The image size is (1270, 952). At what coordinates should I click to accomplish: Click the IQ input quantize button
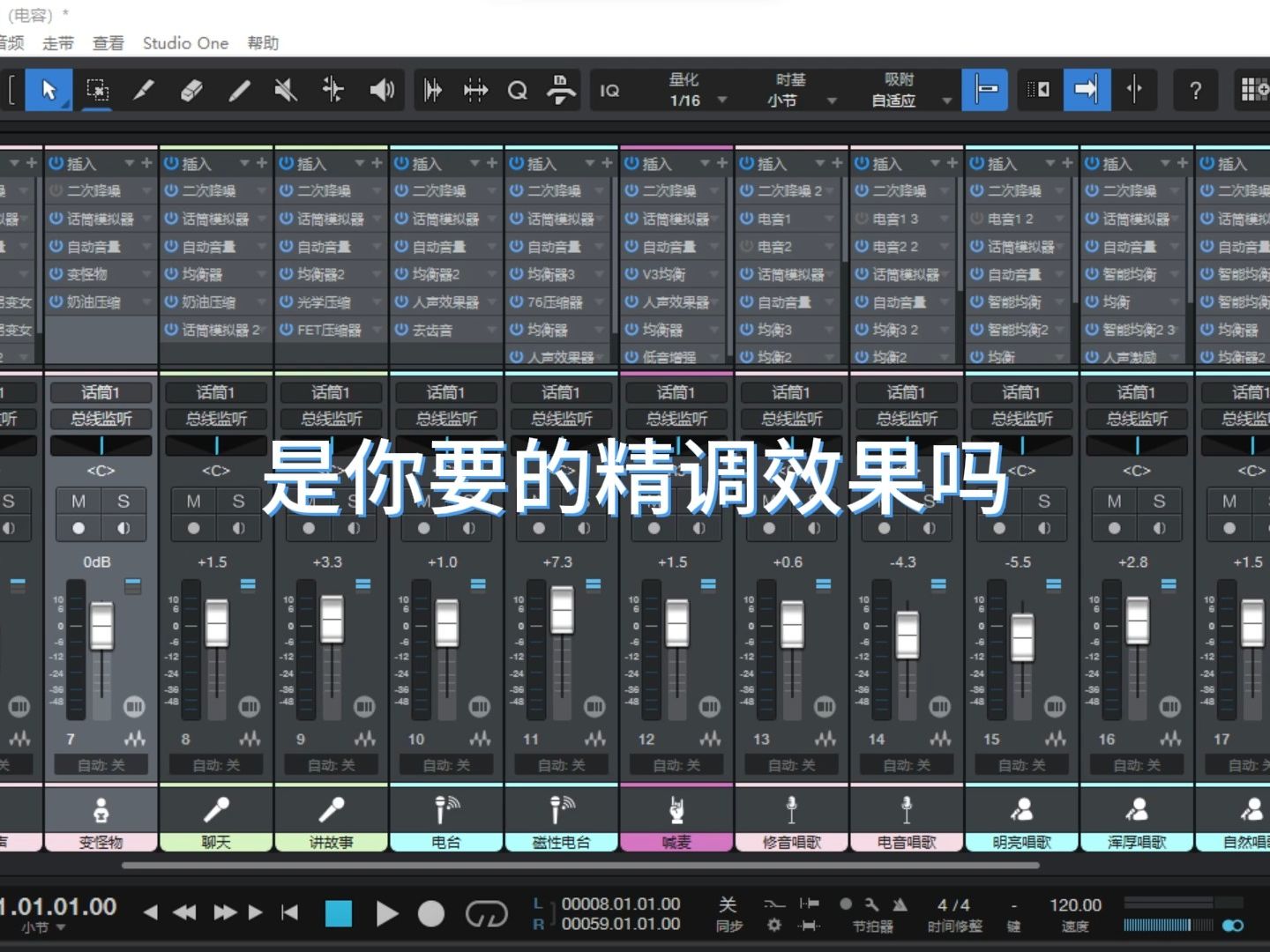[x=609, y=90]
